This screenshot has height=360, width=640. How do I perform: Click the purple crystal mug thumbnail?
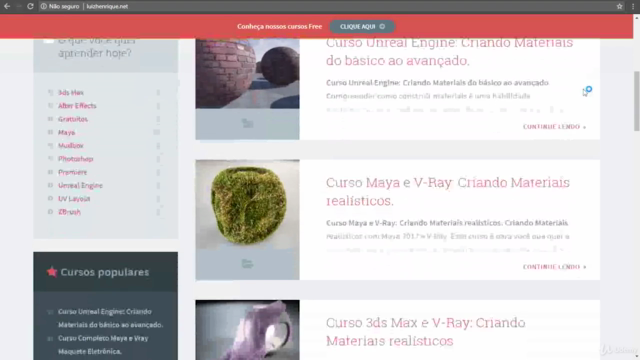point(247,330)
